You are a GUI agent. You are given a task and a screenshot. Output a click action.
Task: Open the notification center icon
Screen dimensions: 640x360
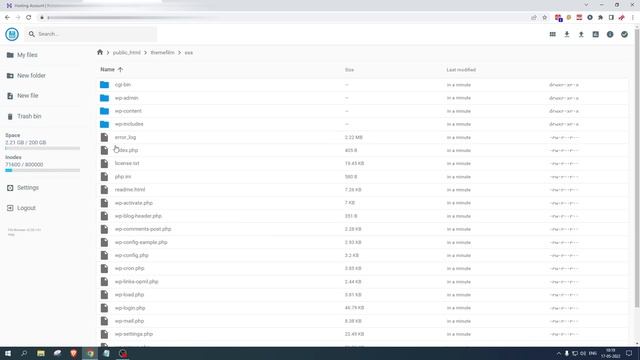click(629, 353)
